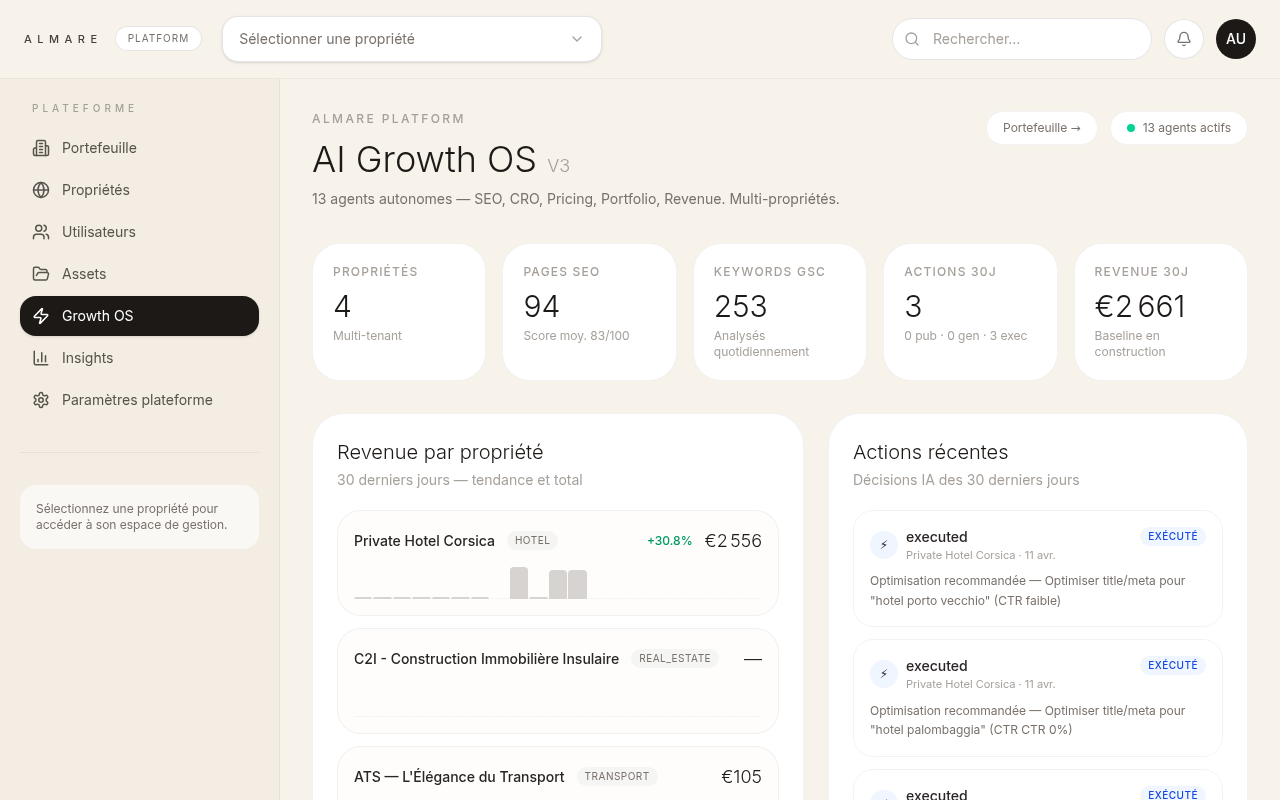Screen dimensions: 1280x800
Task: Open the Sélectionner une propriété dropdown
Action: click(x=412, y=39)
